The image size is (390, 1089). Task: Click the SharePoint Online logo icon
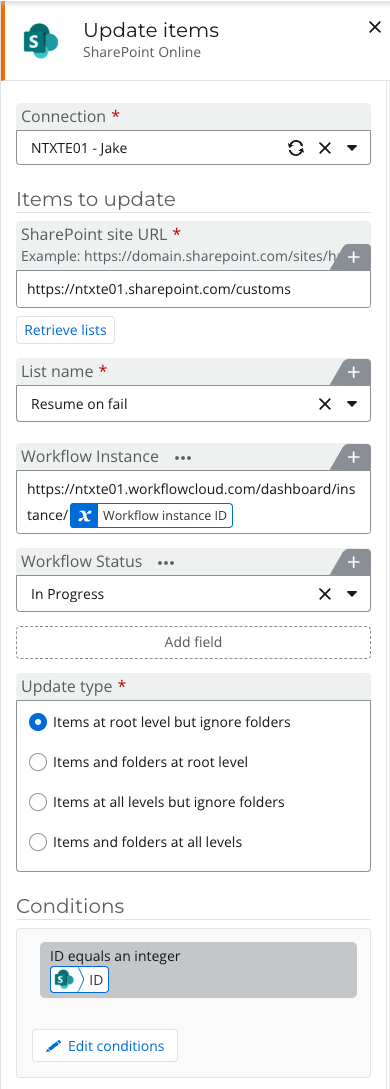[x=40, y=41]
